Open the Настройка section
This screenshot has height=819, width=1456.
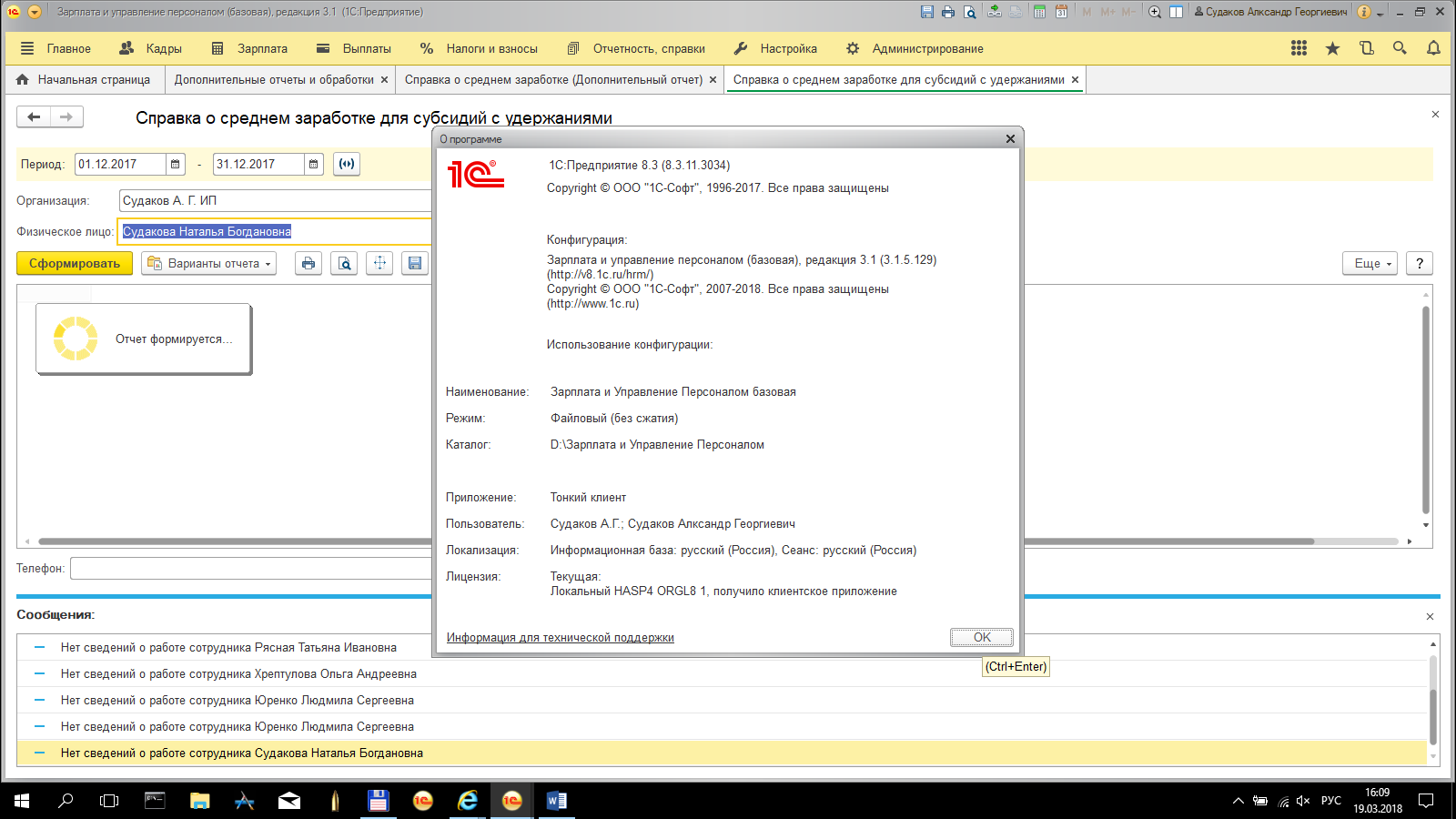(x=775, y=48)
